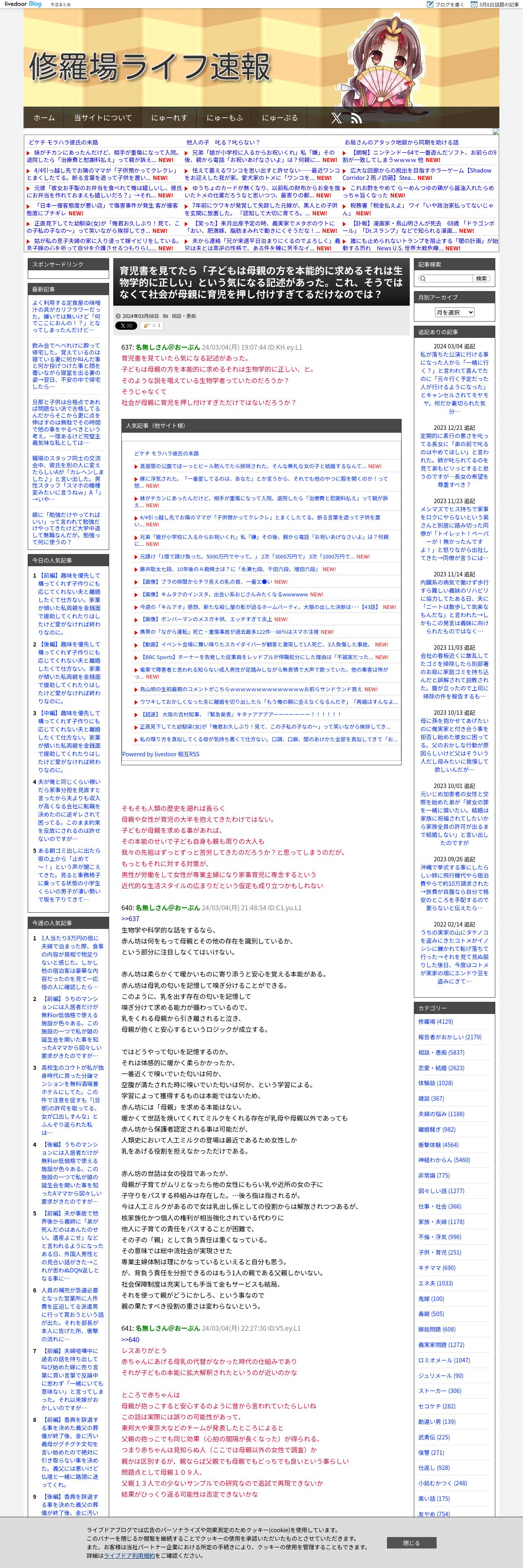Open category キチママ (690)
This screenshot has height=1568, width=523.
437,1268
